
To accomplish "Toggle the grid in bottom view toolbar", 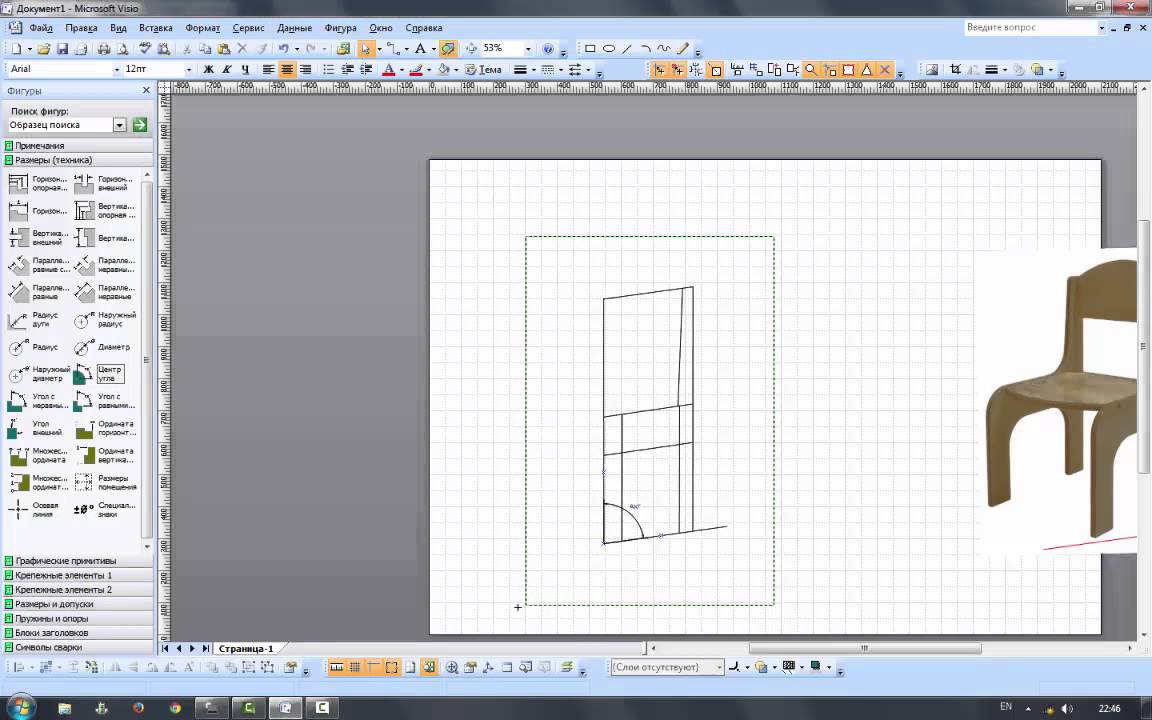I will [x=355, y=667].
